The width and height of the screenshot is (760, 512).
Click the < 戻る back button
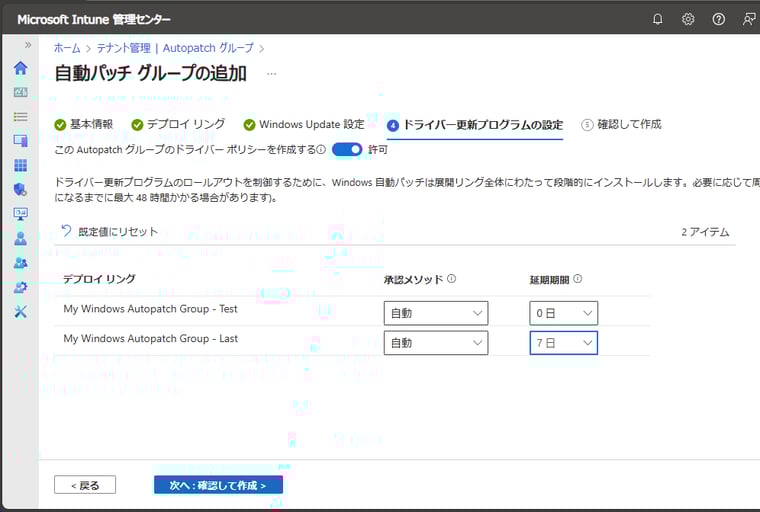tap(85, 485)
